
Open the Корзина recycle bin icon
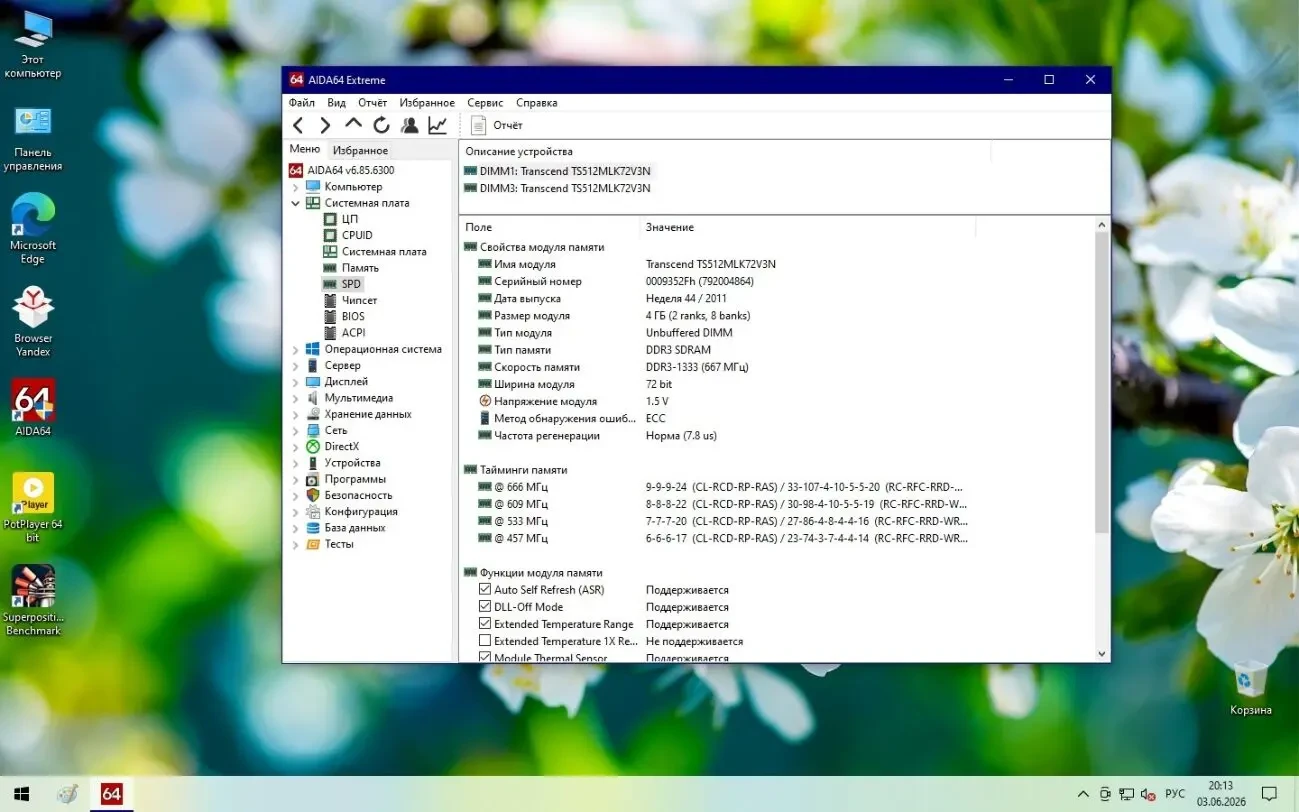[x=1251, y=688]
